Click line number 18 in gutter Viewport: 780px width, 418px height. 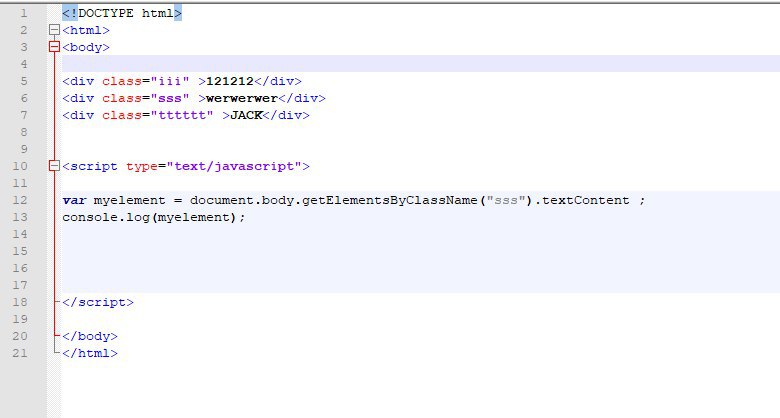point(20,302)
